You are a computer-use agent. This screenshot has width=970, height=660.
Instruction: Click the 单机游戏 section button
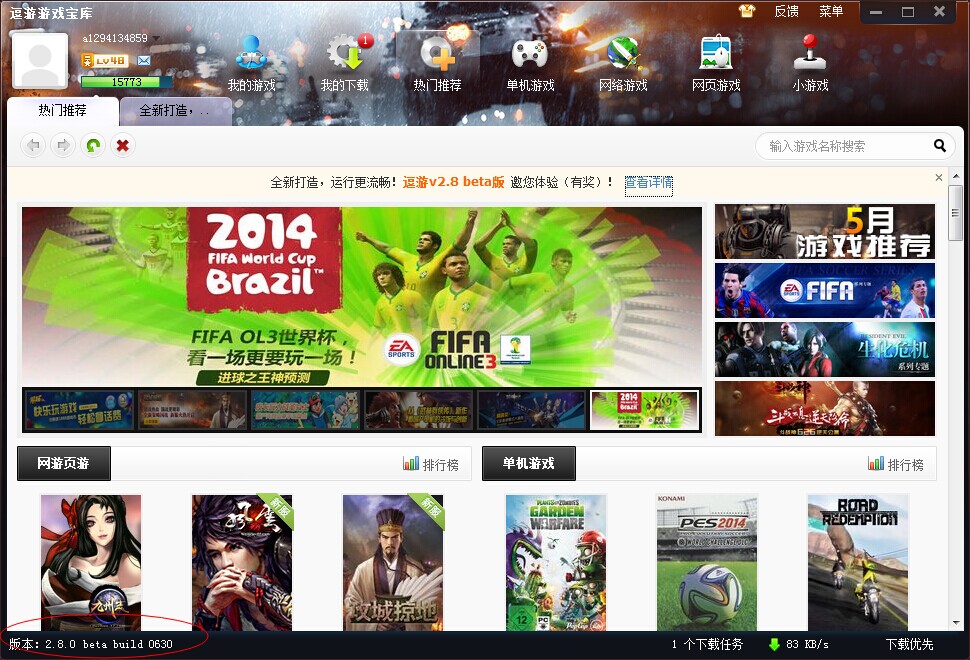point(528,463)
